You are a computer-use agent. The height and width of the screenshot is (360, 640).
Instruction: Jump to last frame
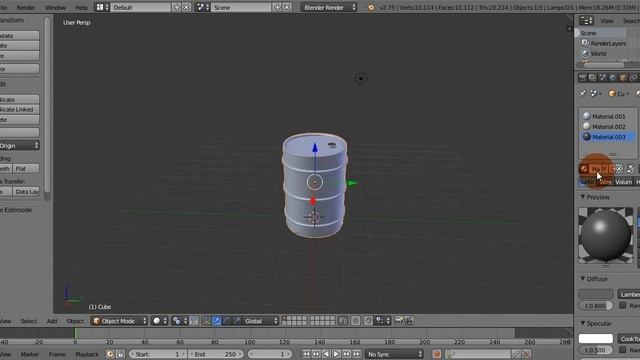click(x=356, y=354)
